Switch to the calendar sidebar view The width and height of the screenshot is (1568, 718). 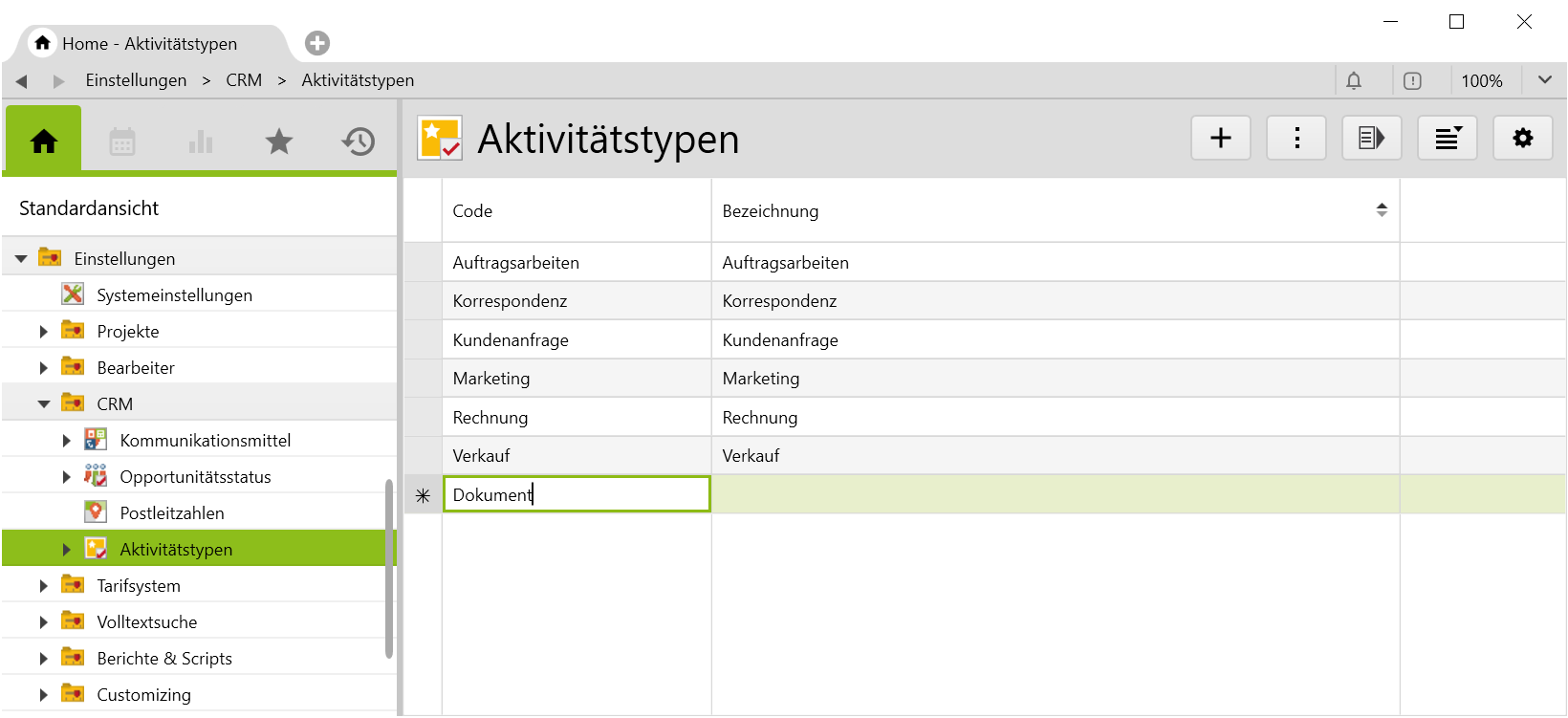(x=122, y=142)
